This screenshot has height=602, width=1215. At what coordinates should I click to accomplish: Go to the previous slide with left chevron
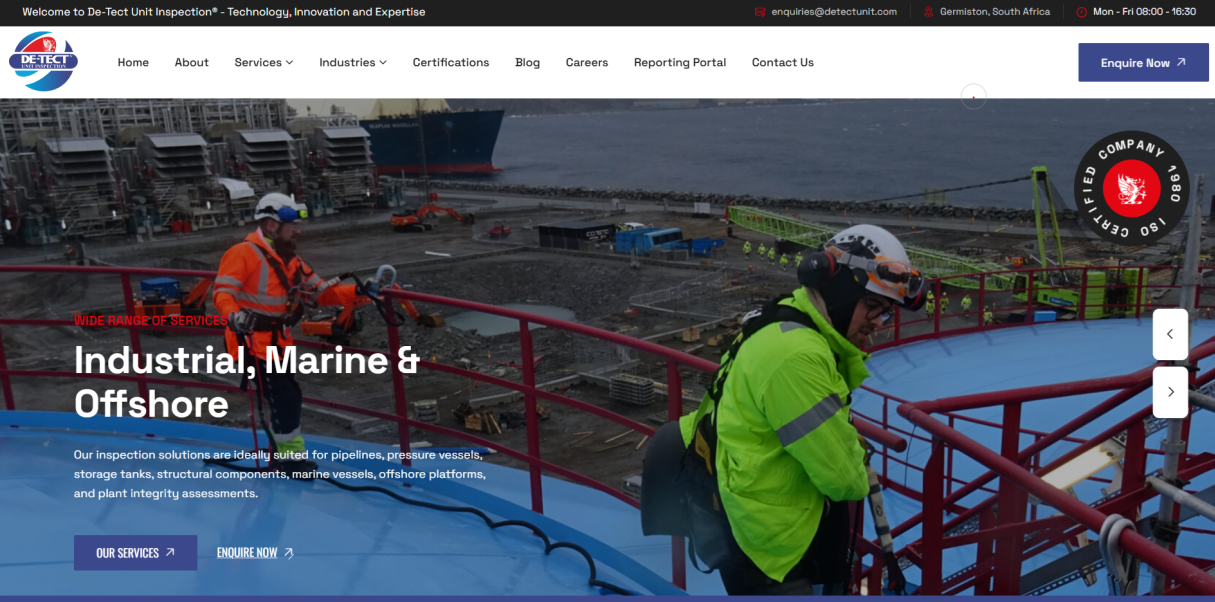coord(1170,334)
